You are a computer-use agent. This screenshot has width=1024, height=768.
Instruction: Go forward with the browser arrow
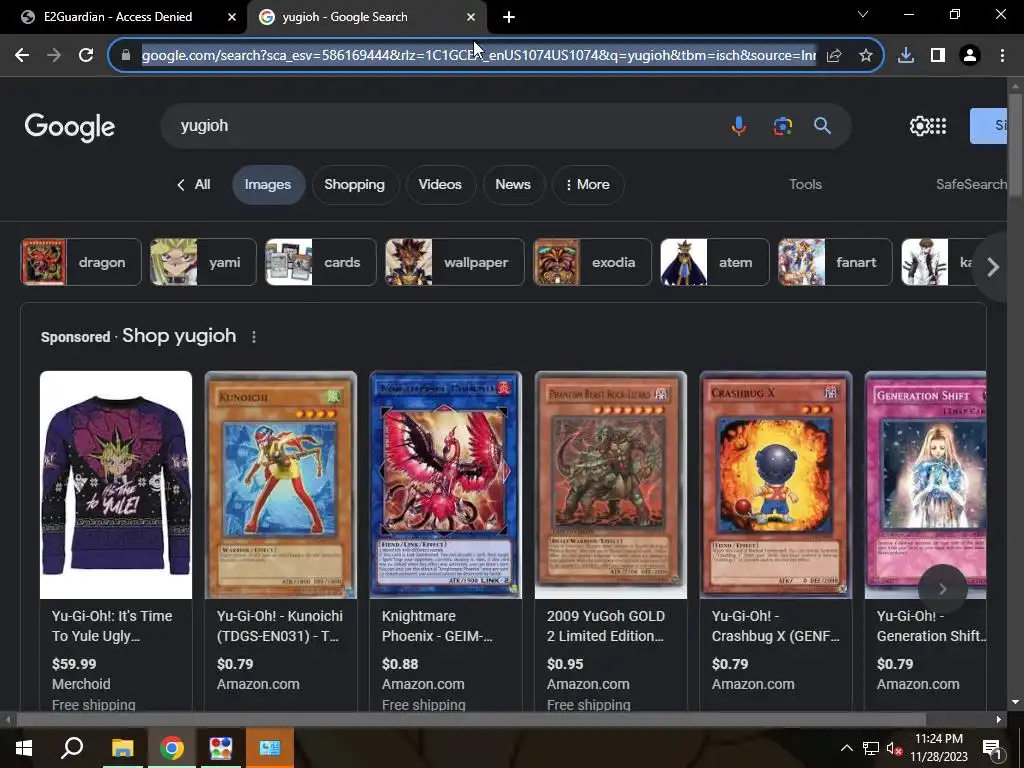pos(54,56)
